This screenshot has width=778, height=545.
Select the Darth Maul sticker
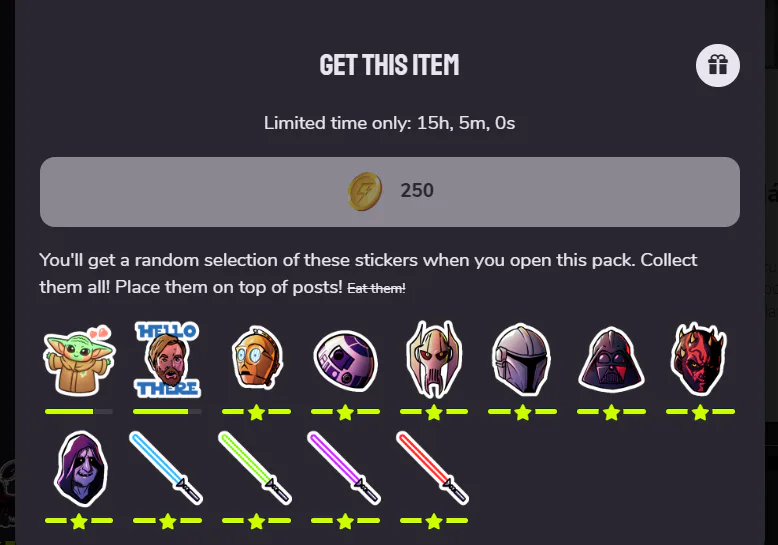coord(699,359)
